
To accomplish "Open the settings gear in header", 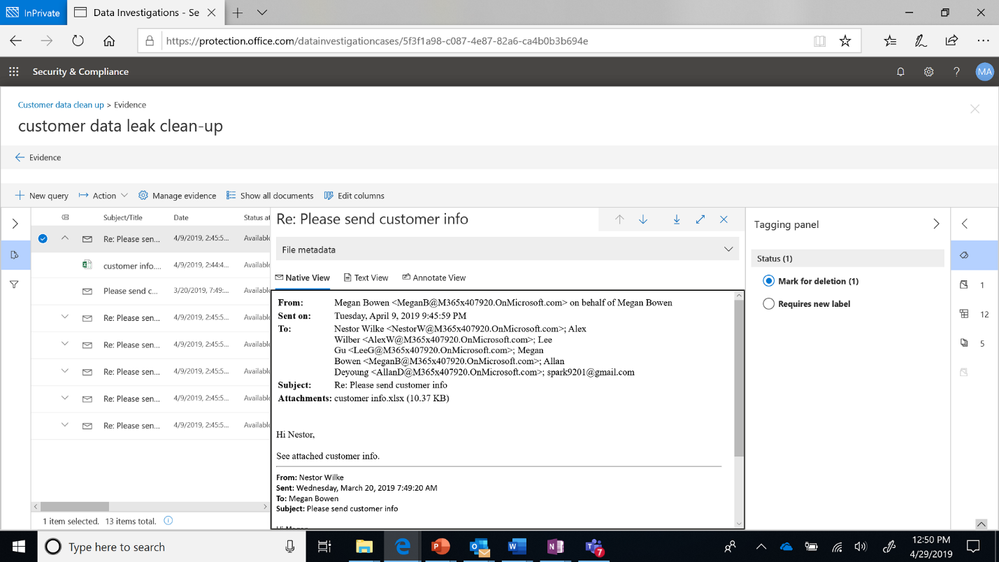I will tap(928, 72).
